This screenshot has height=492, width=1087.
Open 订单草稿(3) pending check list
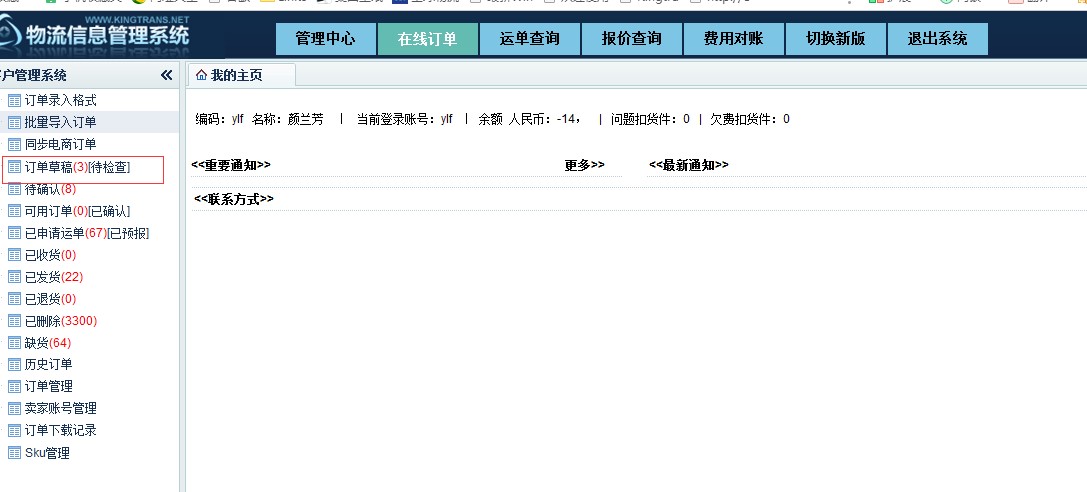click(x=77, y=167)
